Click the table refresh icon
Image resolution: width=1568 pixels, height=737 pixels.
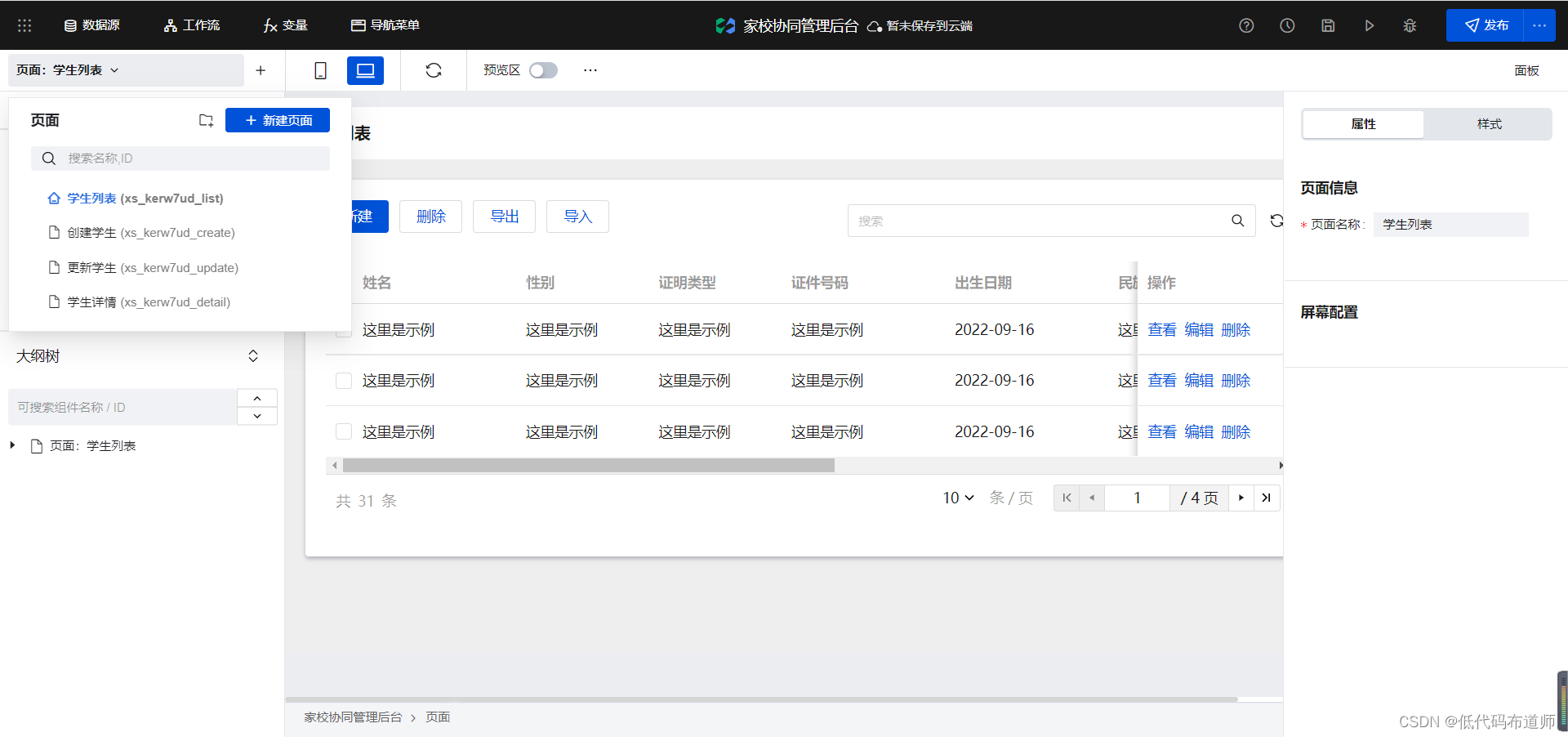(x=1276, y=221)
